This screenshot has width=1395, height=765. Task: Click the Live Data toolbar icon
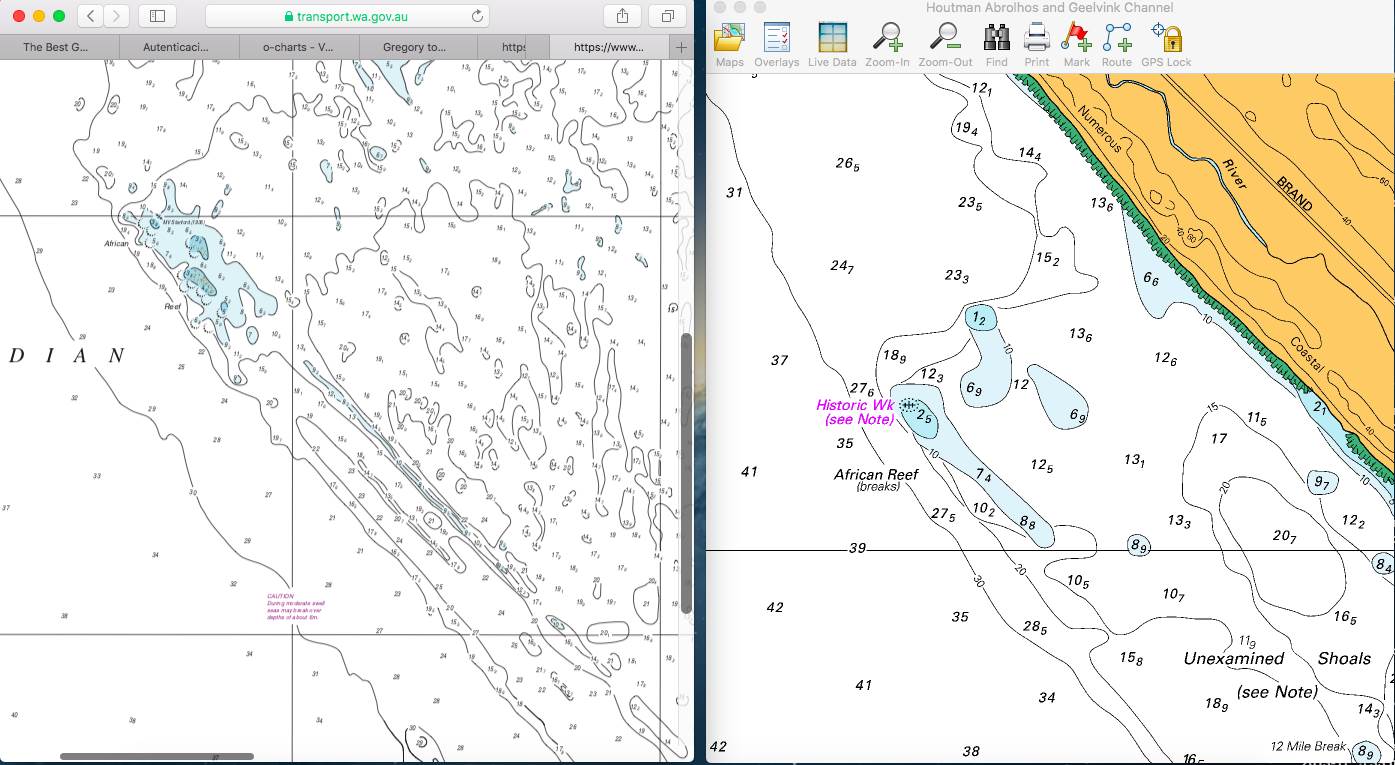point(832,39)
